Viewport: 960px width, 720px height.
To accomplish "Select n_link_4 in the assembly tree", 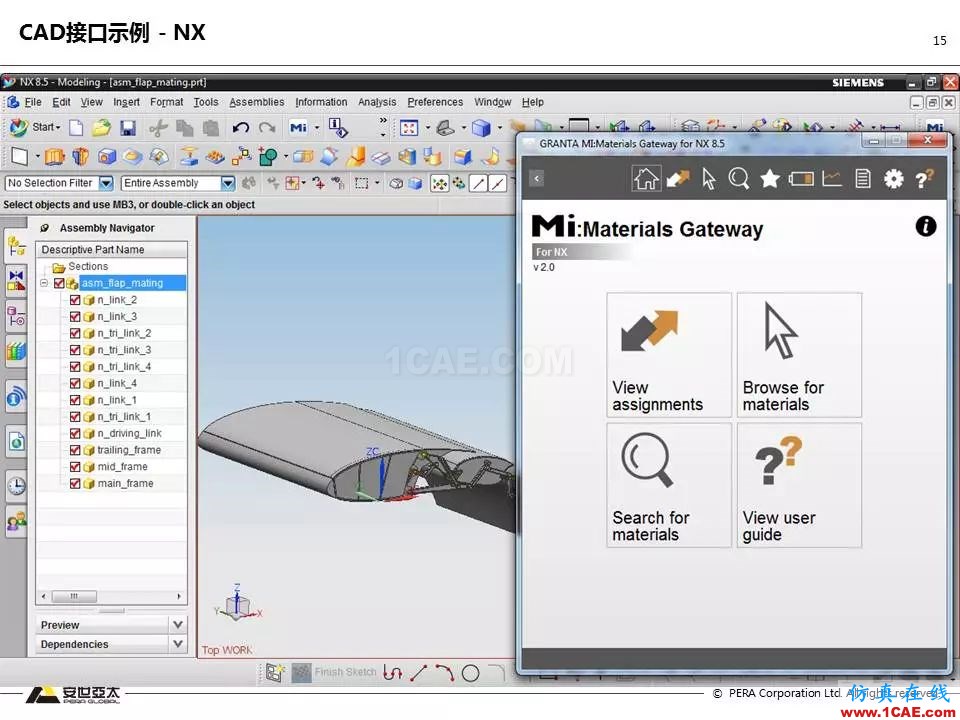I will click(117, 383).
